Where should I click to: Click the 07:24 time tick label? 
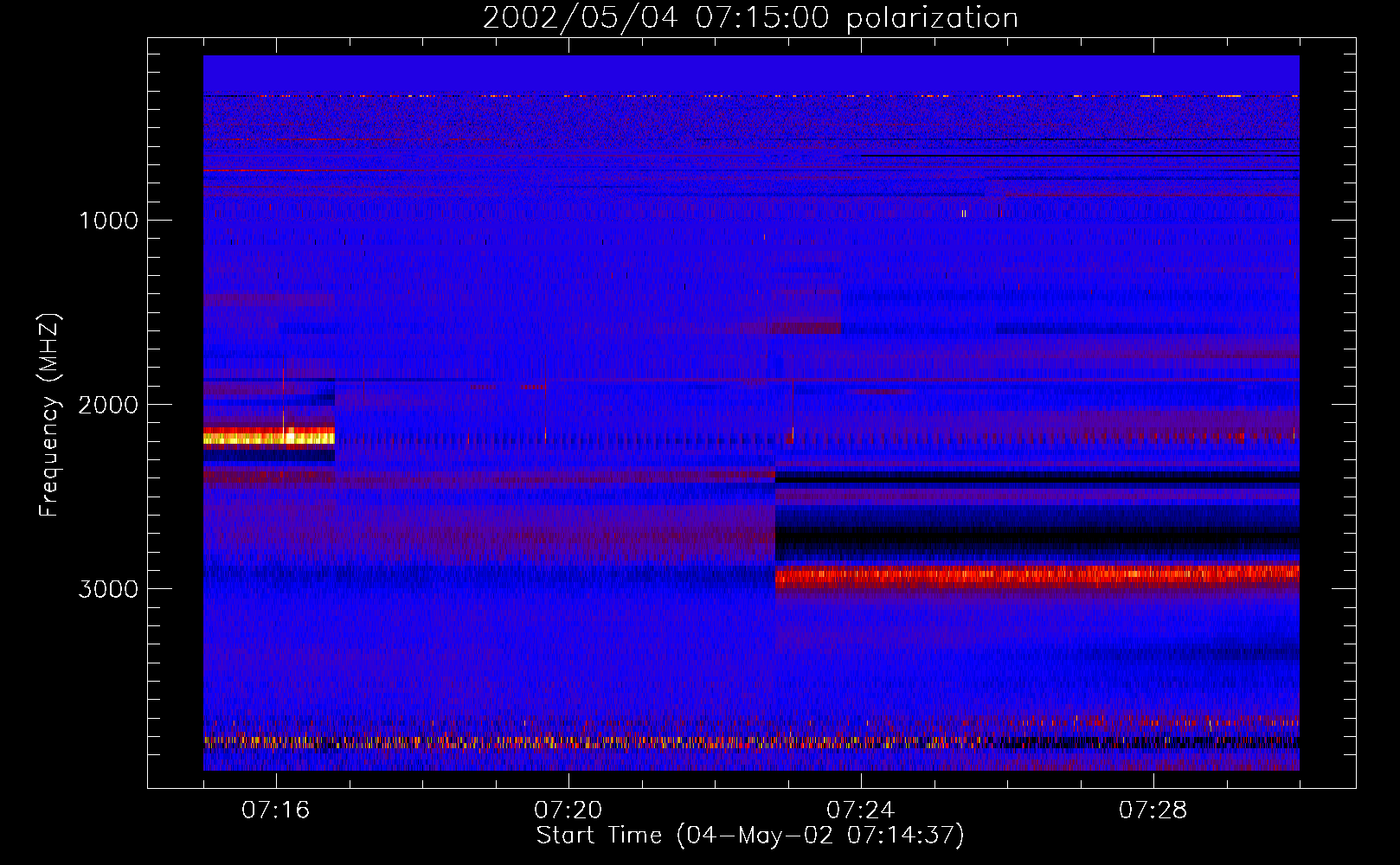[861, 811]
